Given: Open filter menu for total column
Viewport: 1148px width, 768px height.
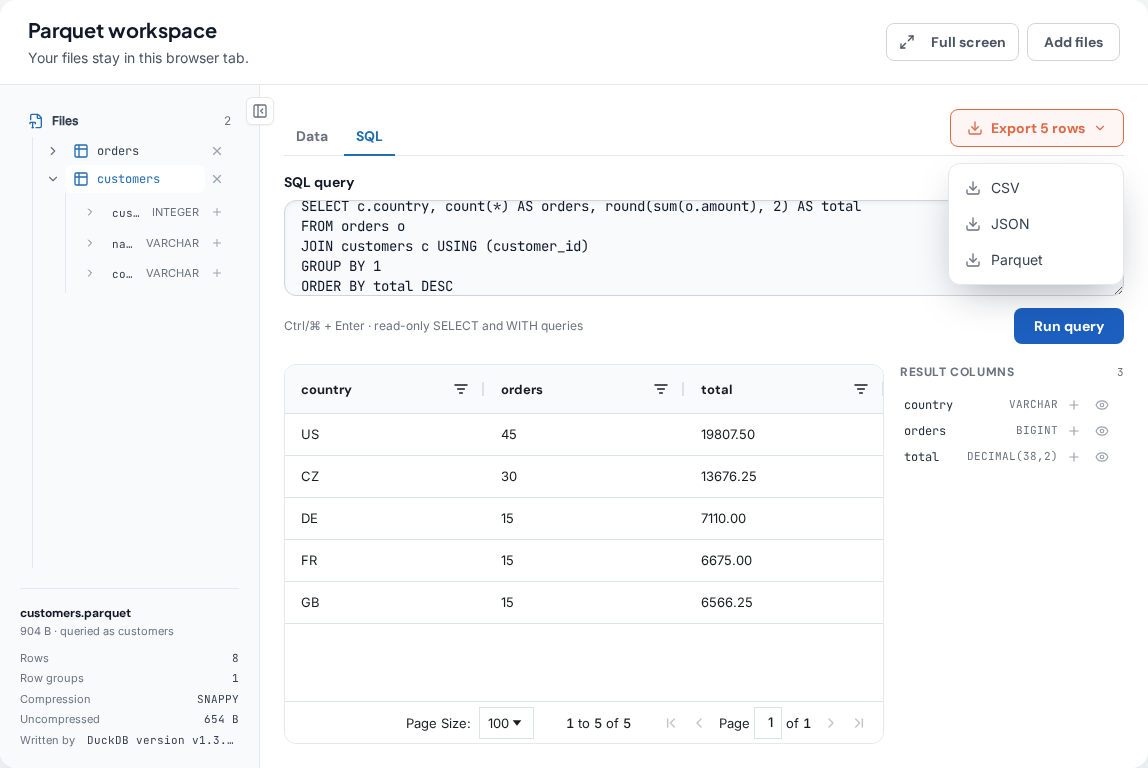Looking at the screenshot, I should tap(860, 389).
